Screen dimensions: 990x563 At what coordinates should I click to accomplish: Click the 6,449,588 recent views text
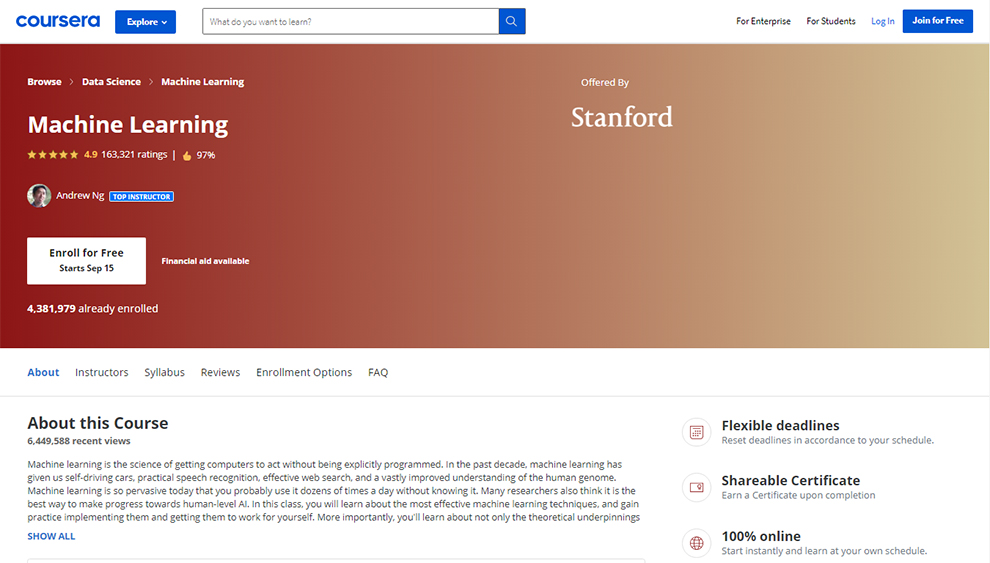tap(79, 441)
